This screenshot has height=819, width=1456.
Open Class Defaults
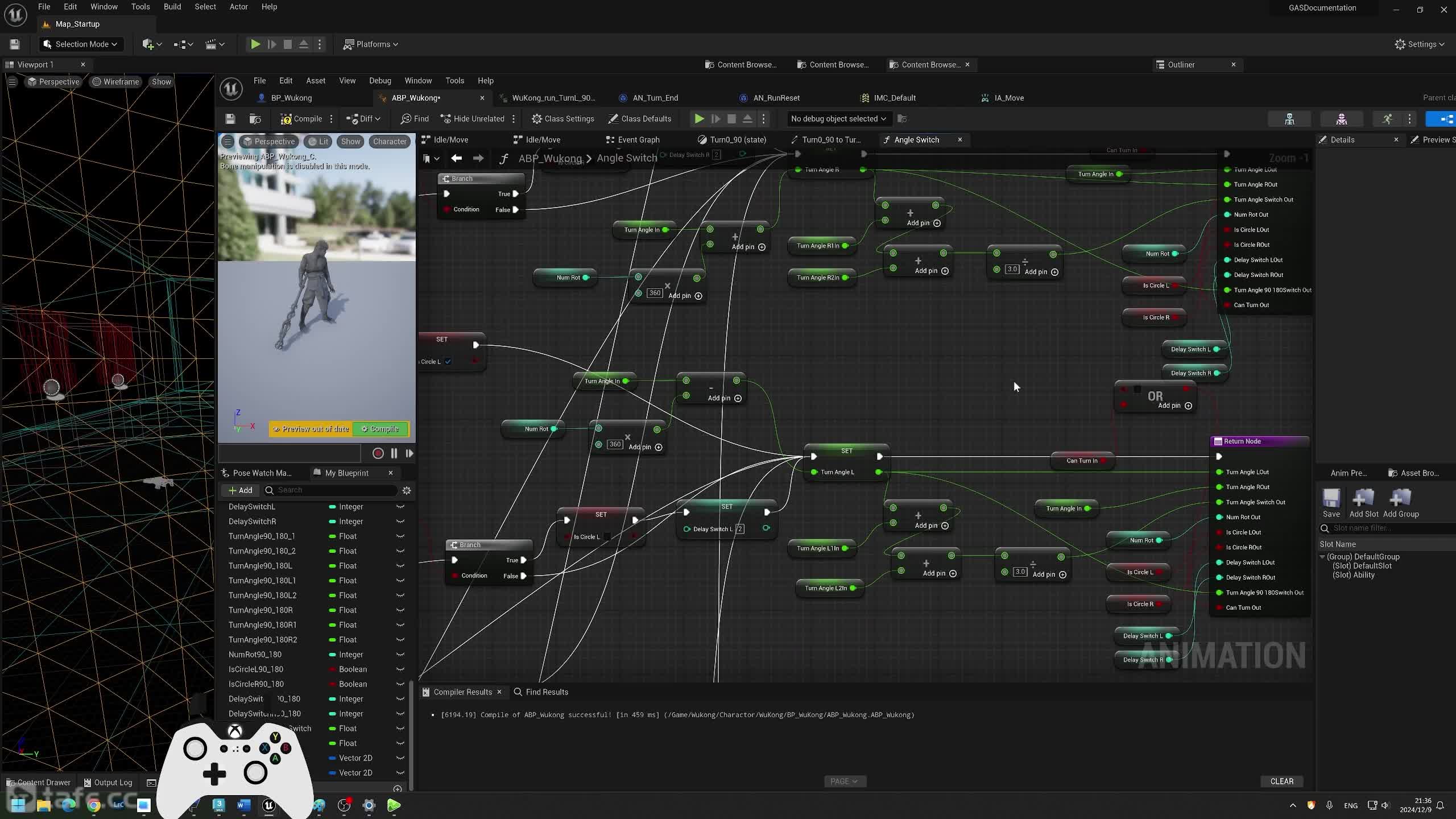pyautogui.click(x=640, y=118)
